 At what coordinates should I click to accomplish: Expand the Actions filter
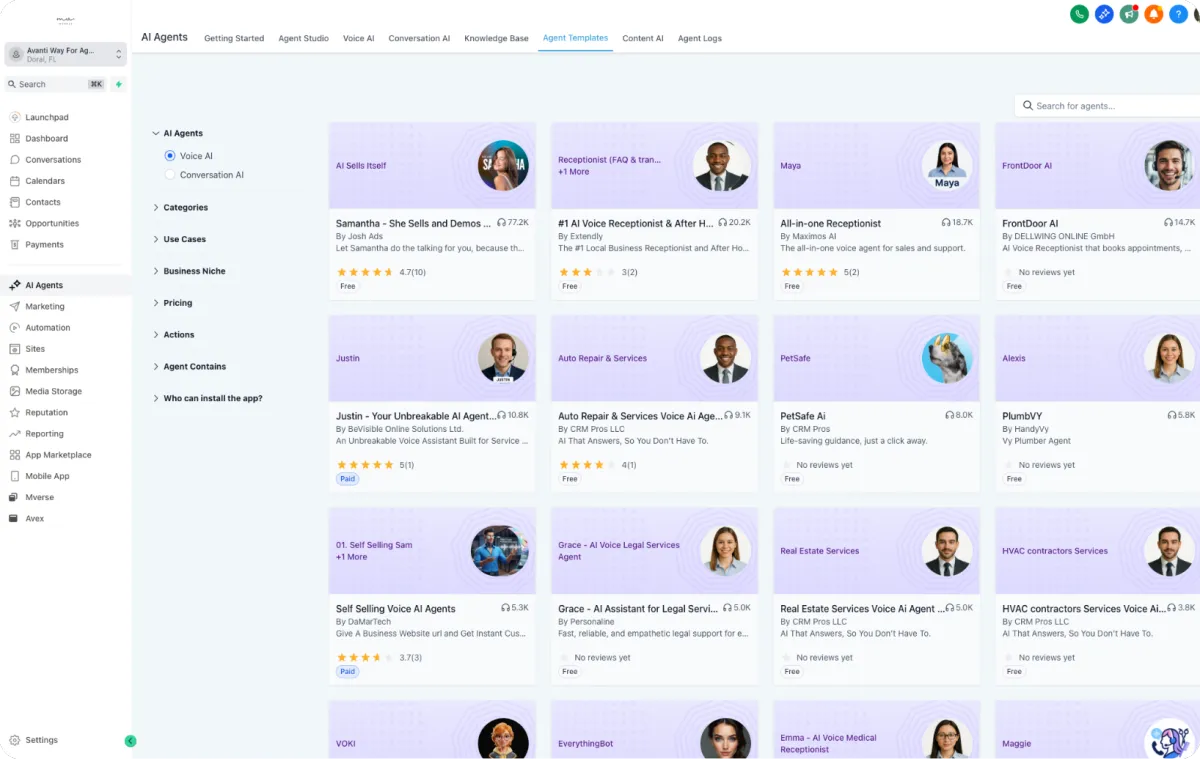156,335
